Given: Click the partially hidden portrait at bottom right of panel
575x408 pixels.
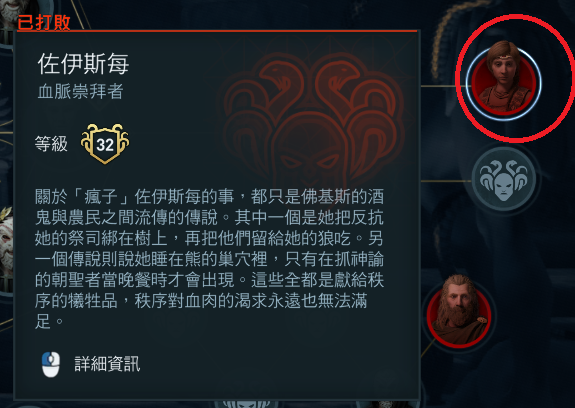Looking at the screenshot, I should (389, 404).
